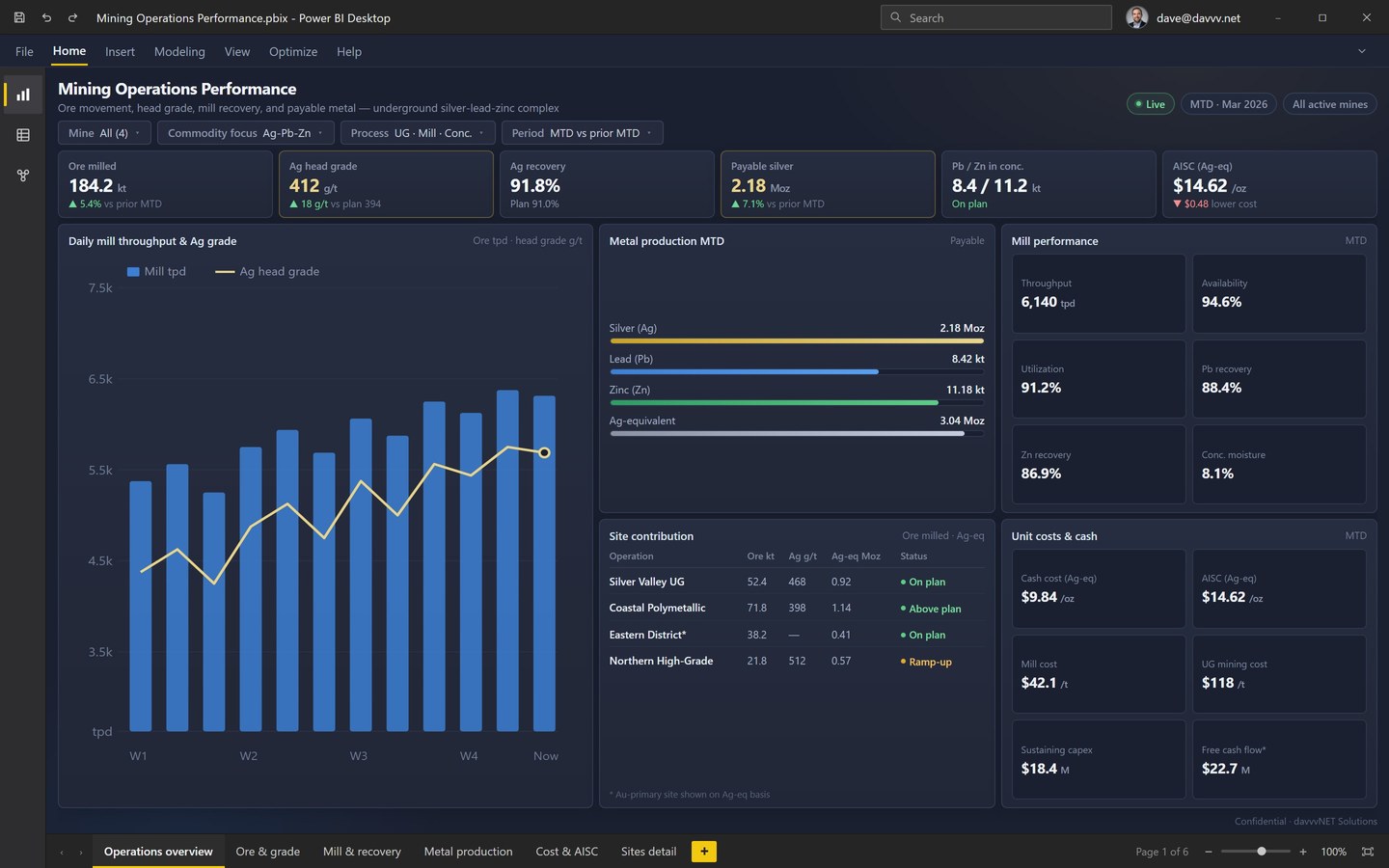1389x868 pixels.
Task: Click the Above plan status text
Action: tap(935, 609)
